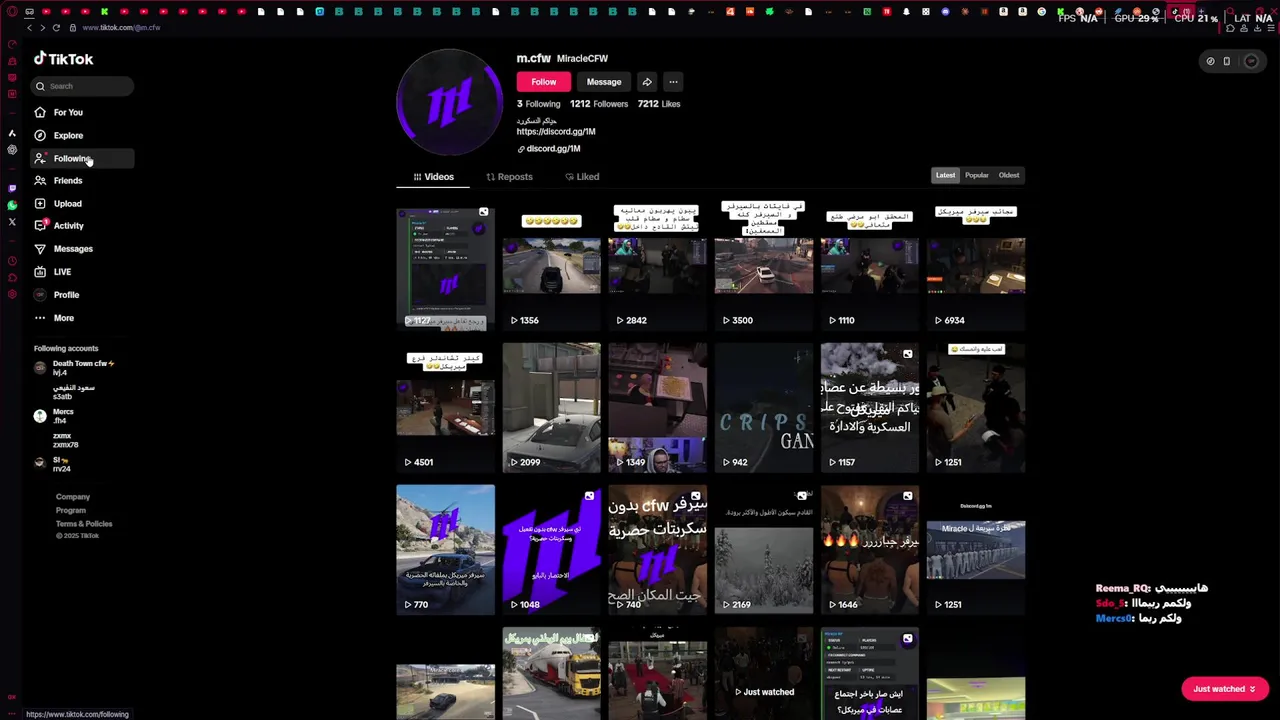Follow the m.cfw account
Viewport: 1280px width, 720px height.
(x=544, y=82)
